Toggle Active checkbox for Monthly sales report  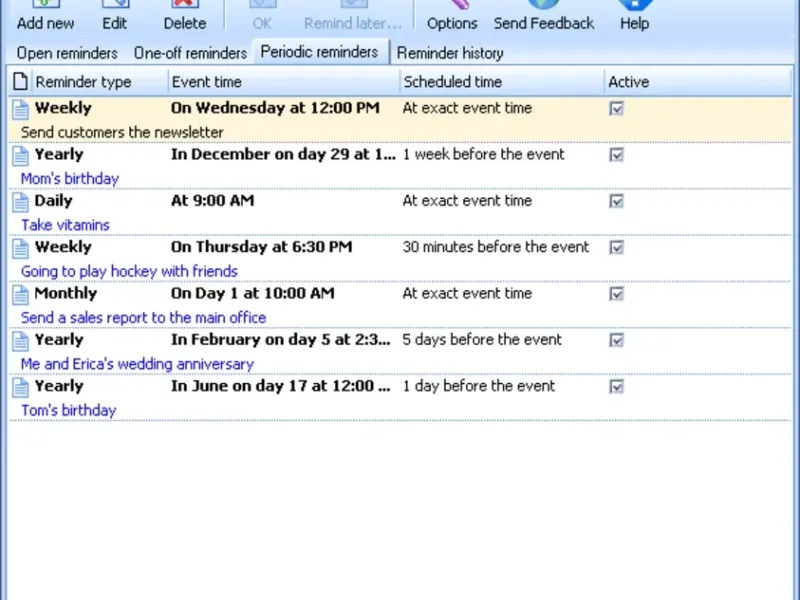pyautogui.click(x=616, y=294)
